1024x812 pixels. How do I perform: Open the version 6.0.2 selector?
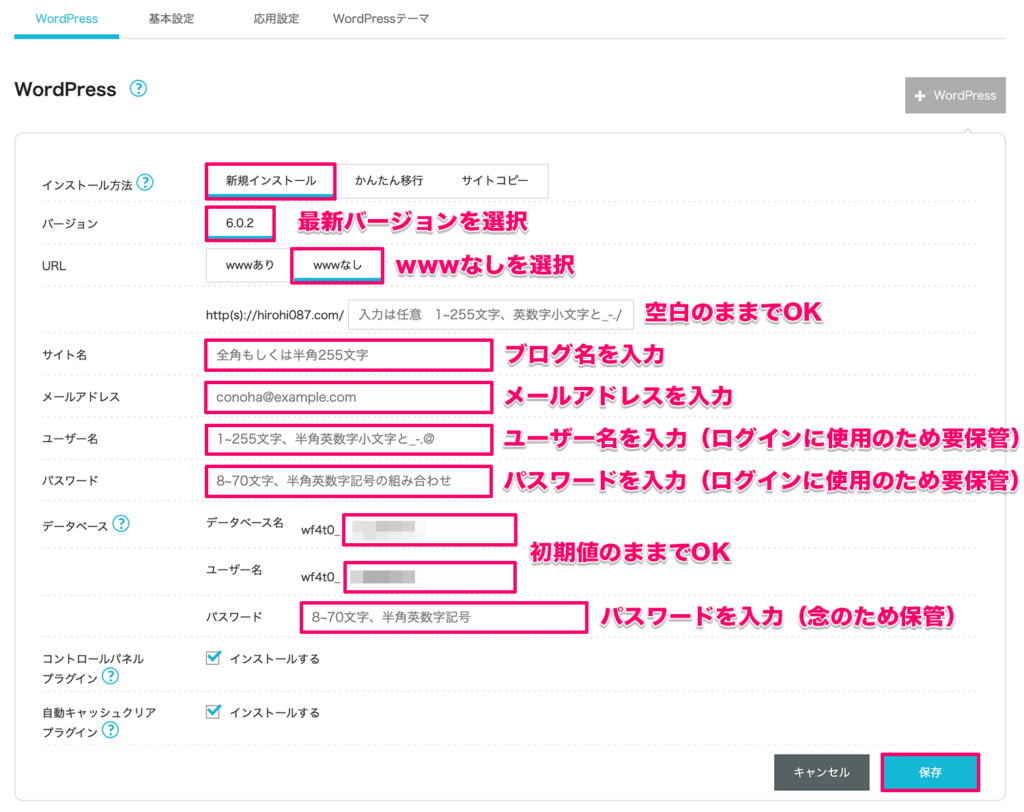[240, 223]
